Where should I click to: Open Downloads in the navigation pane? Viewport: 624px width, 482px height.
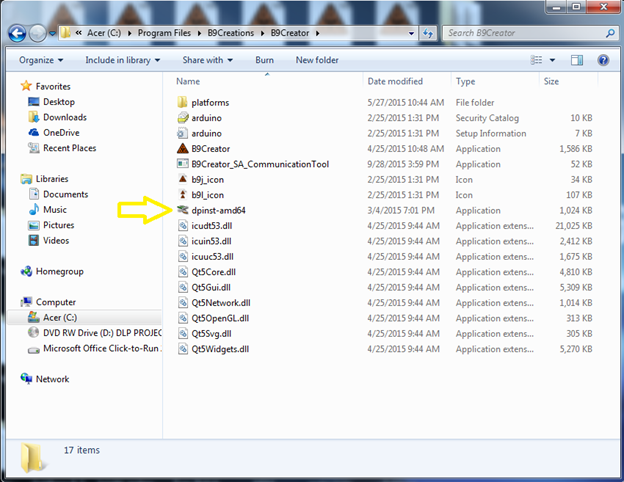click(x=65, y=117)
